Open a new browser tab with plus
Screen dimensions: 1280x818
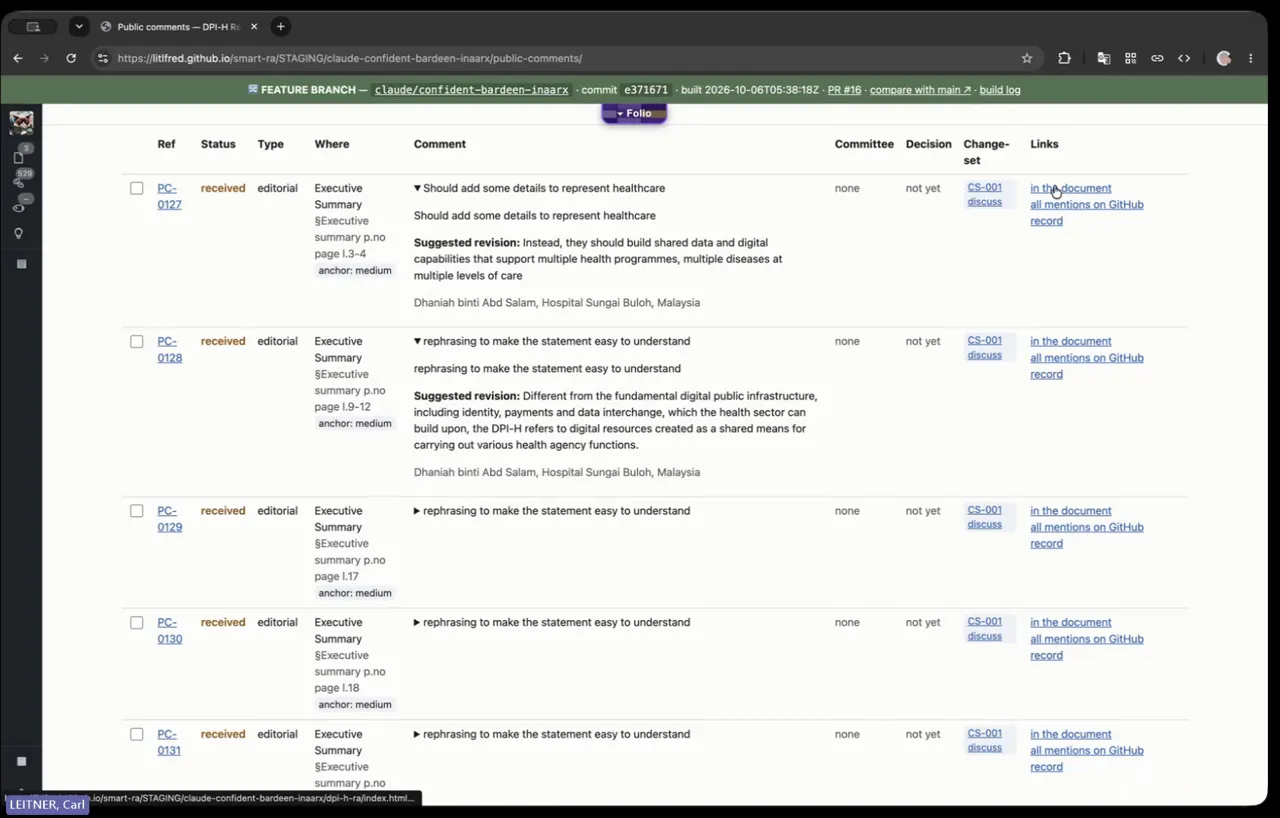coord(281,27)
